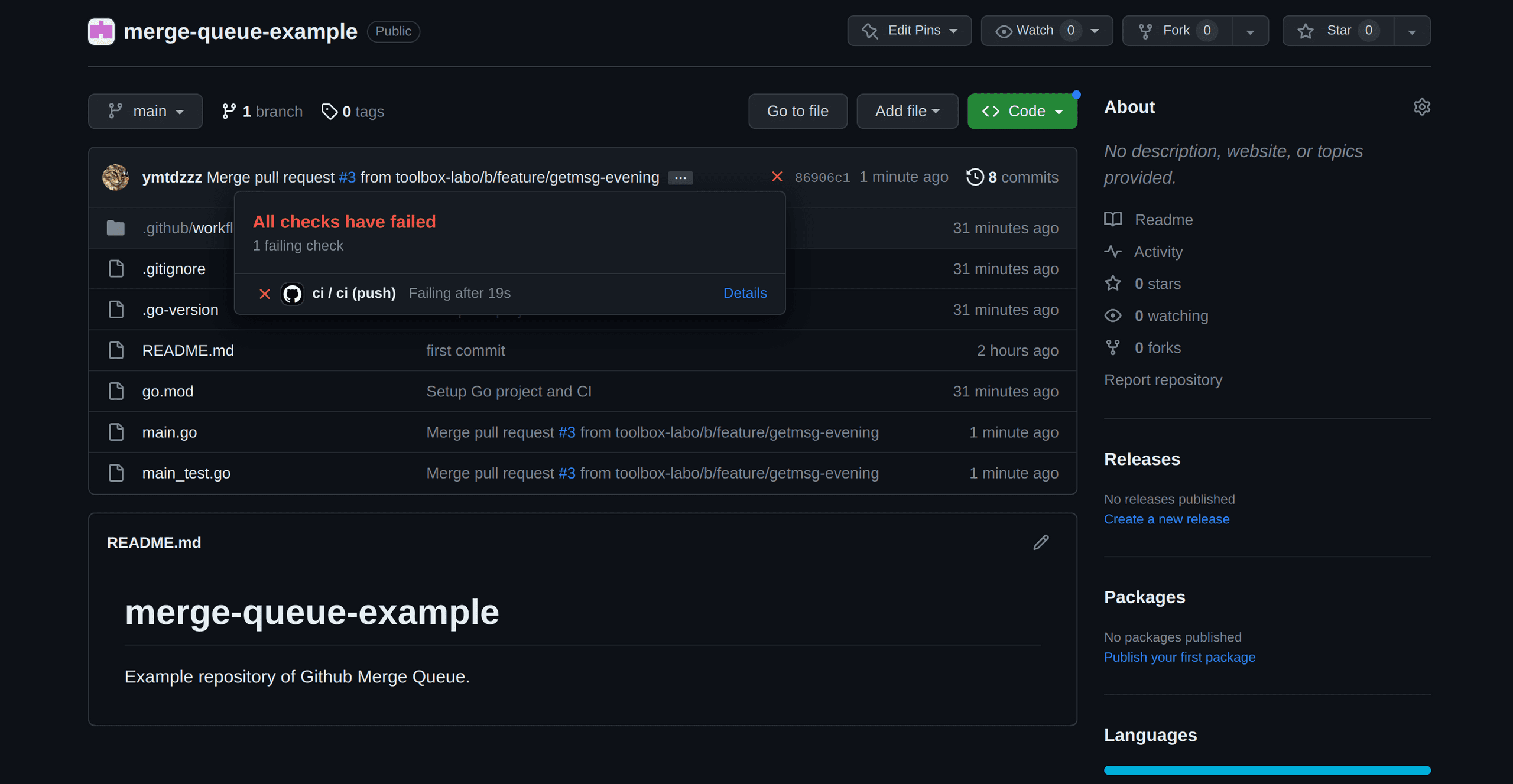Click the 0 tags icon link
This screenshot has width=1513, height=784.
pyautogui.click(x=329, y=111)
